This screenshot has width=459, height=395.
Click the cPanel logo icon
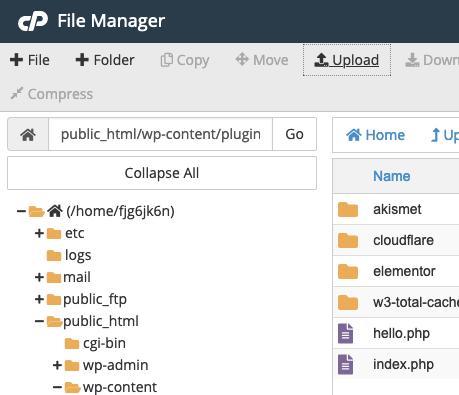tap(33, 21)
